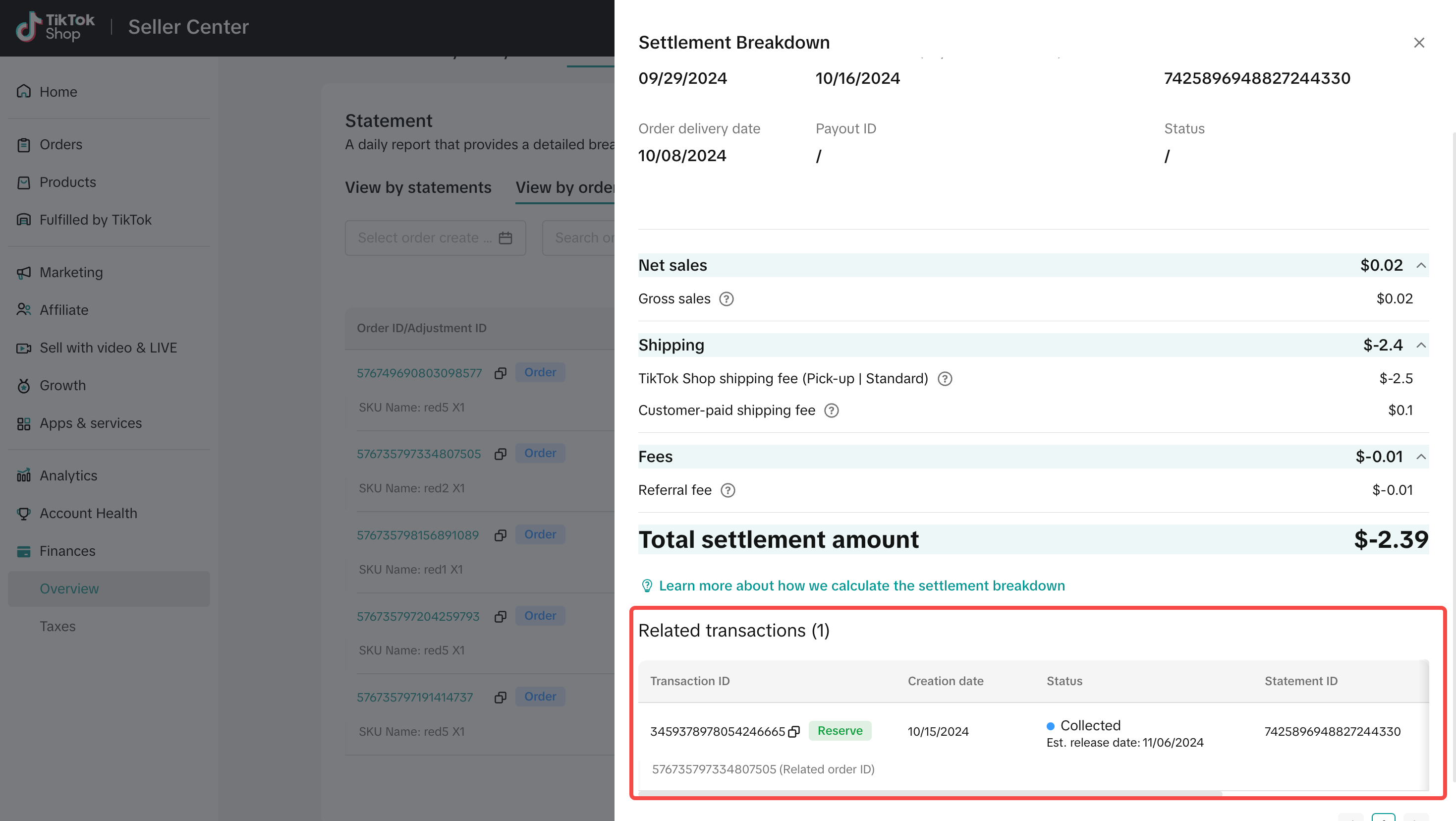The width and height of the screenshot is (1456, 821).
Task: Switch to View by statements tab
Action: click(x=418, y=188)
